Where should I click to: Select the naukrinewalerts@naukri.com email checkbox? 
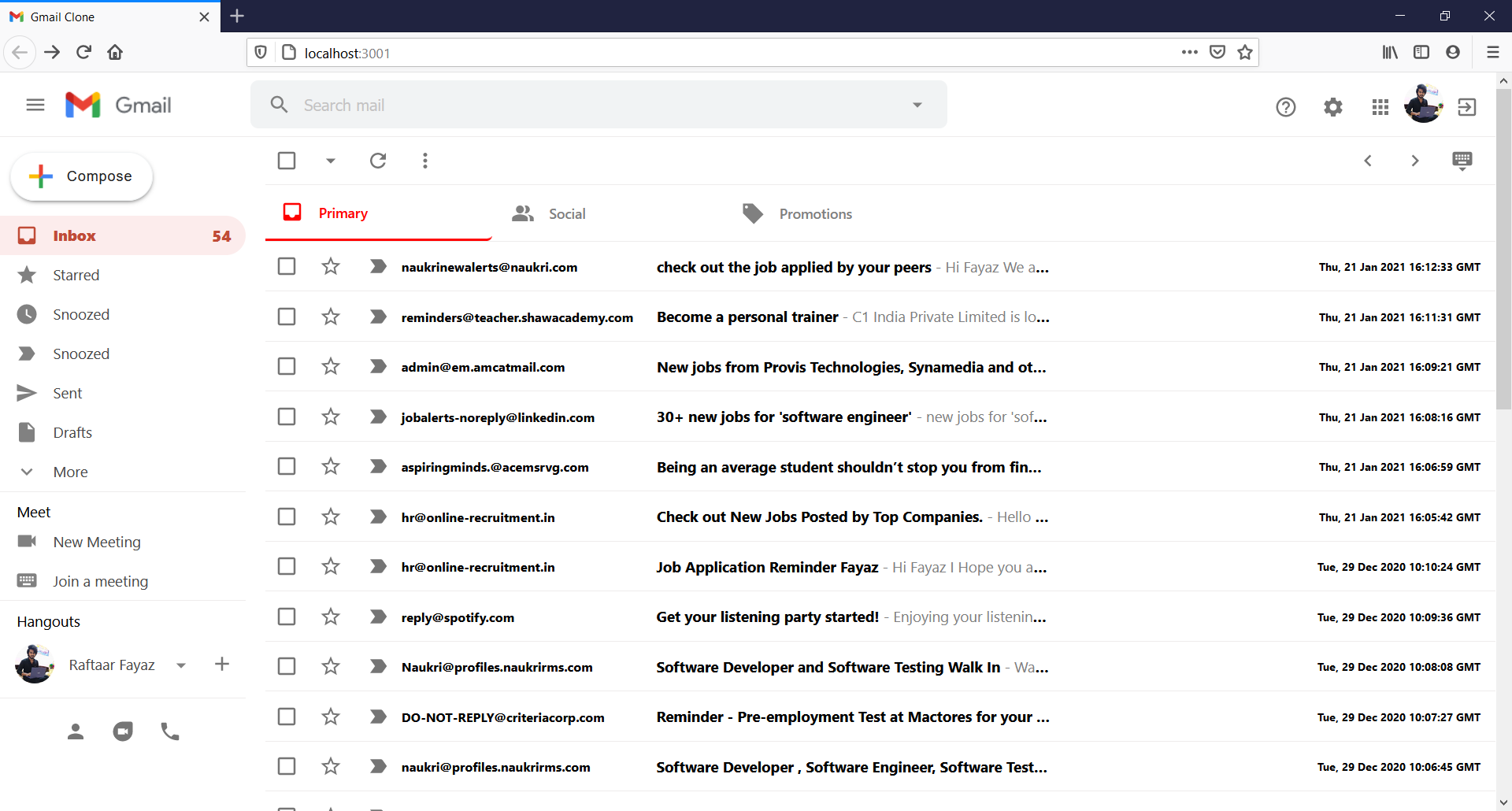(287, 267)
